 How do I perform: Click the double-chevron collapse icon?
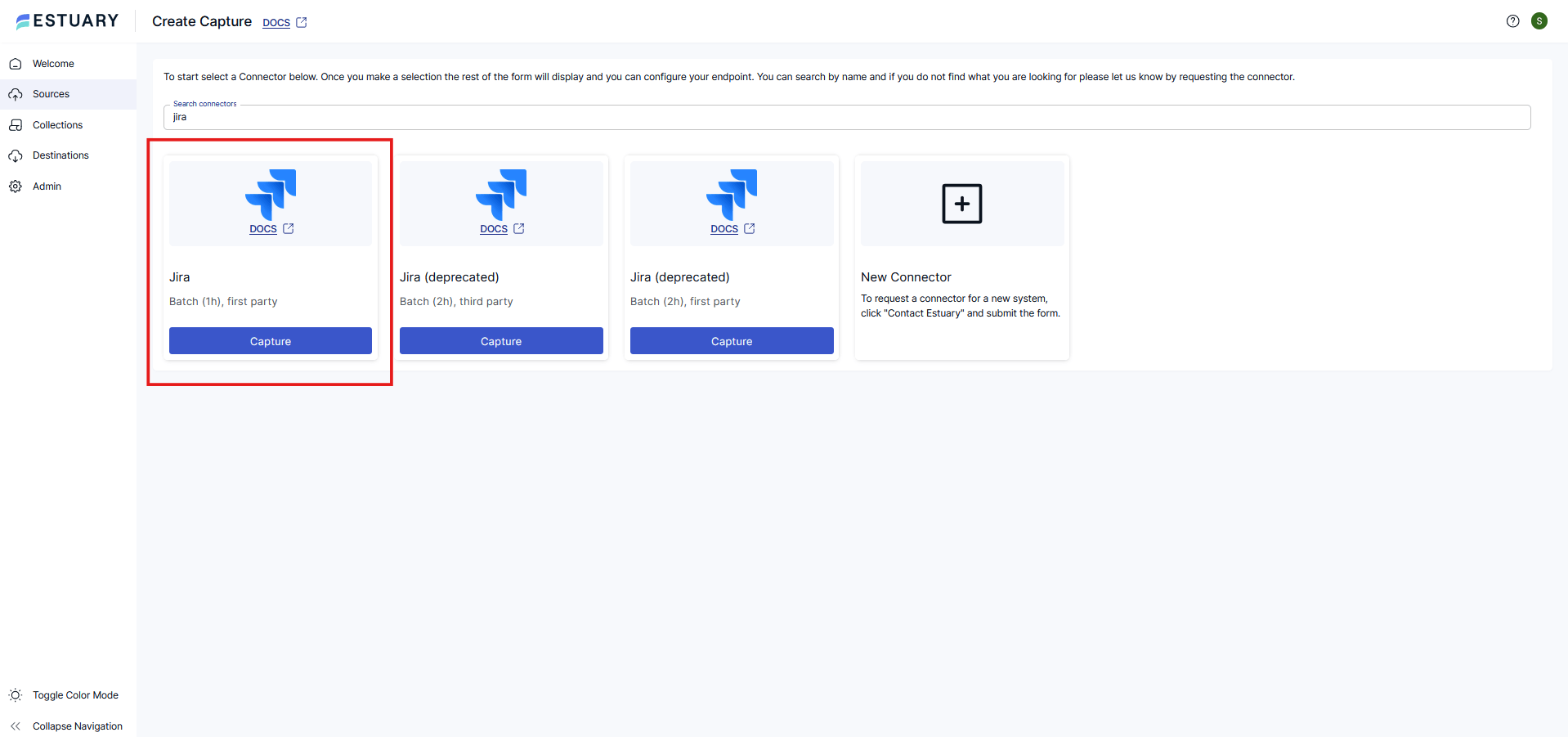click(16, 726)
